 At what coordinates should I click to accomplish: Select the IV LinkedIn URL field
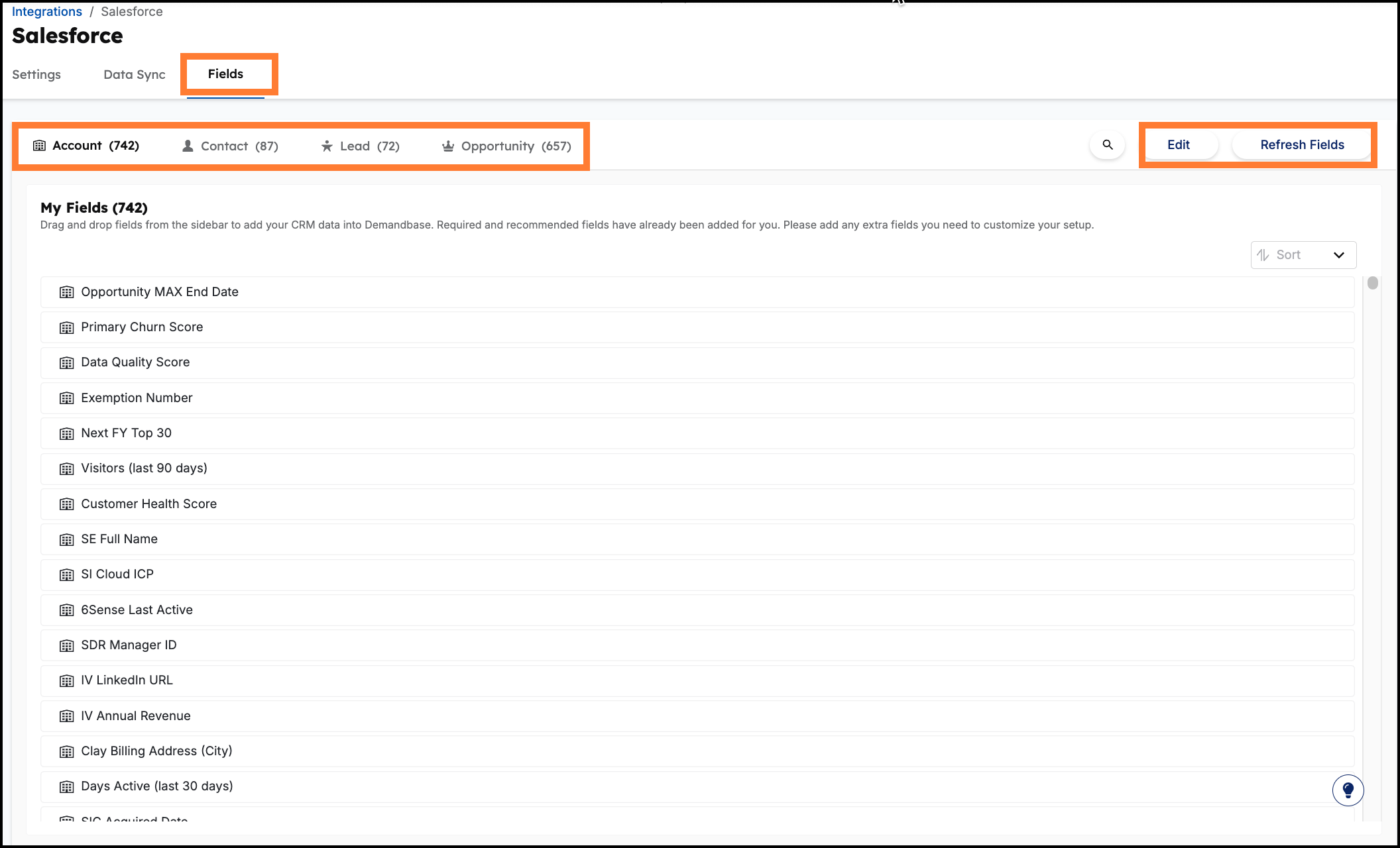click(x=697, y=680)
